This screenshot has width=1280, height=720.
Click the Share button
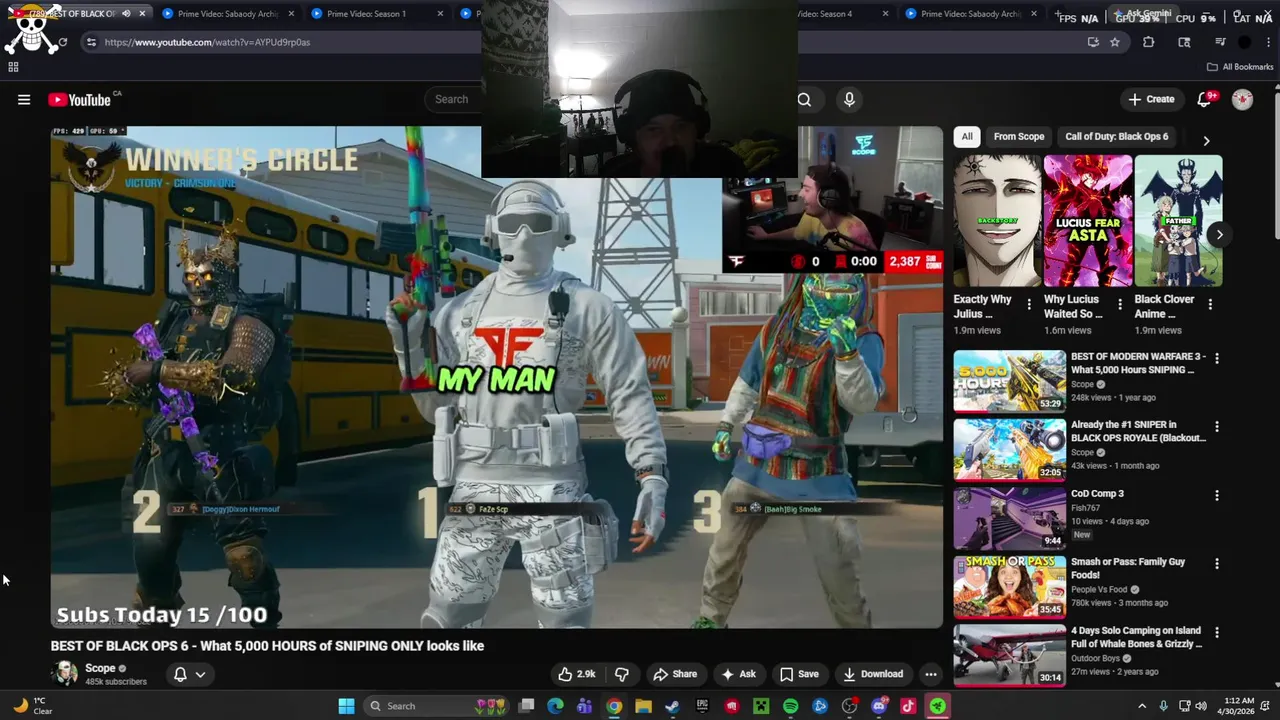point(675,674)
